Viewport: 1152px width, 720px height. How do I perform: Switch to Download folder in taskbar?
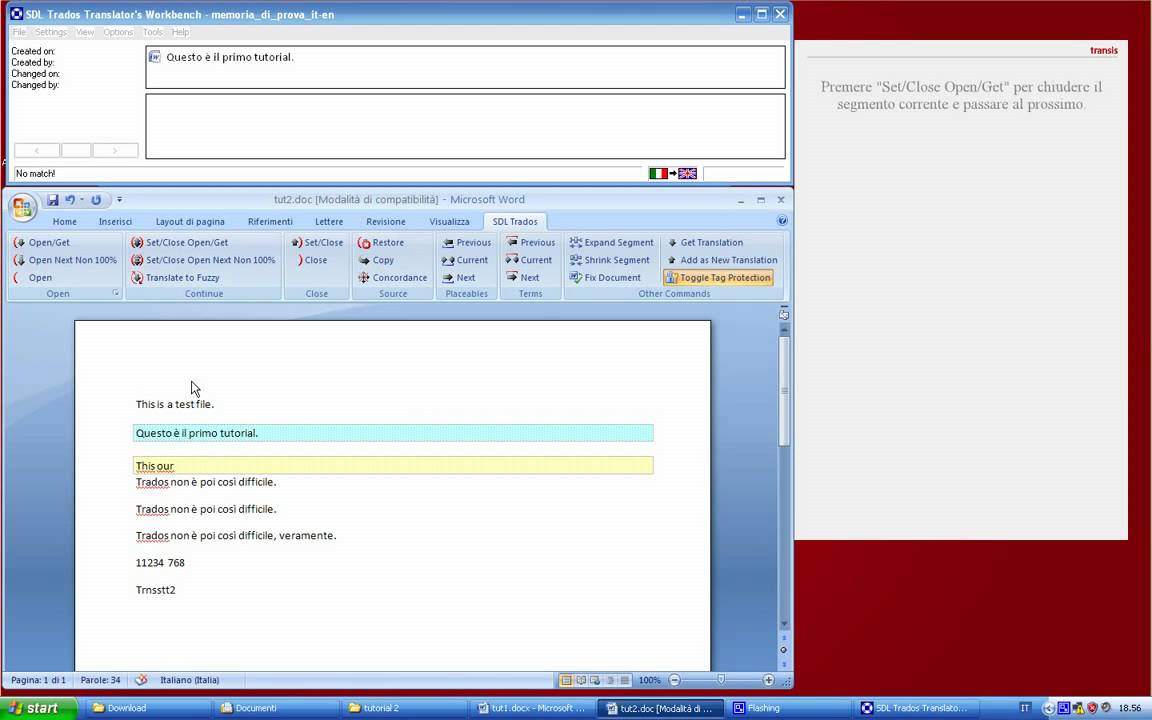pyautogui.click(x=147, y=708)
